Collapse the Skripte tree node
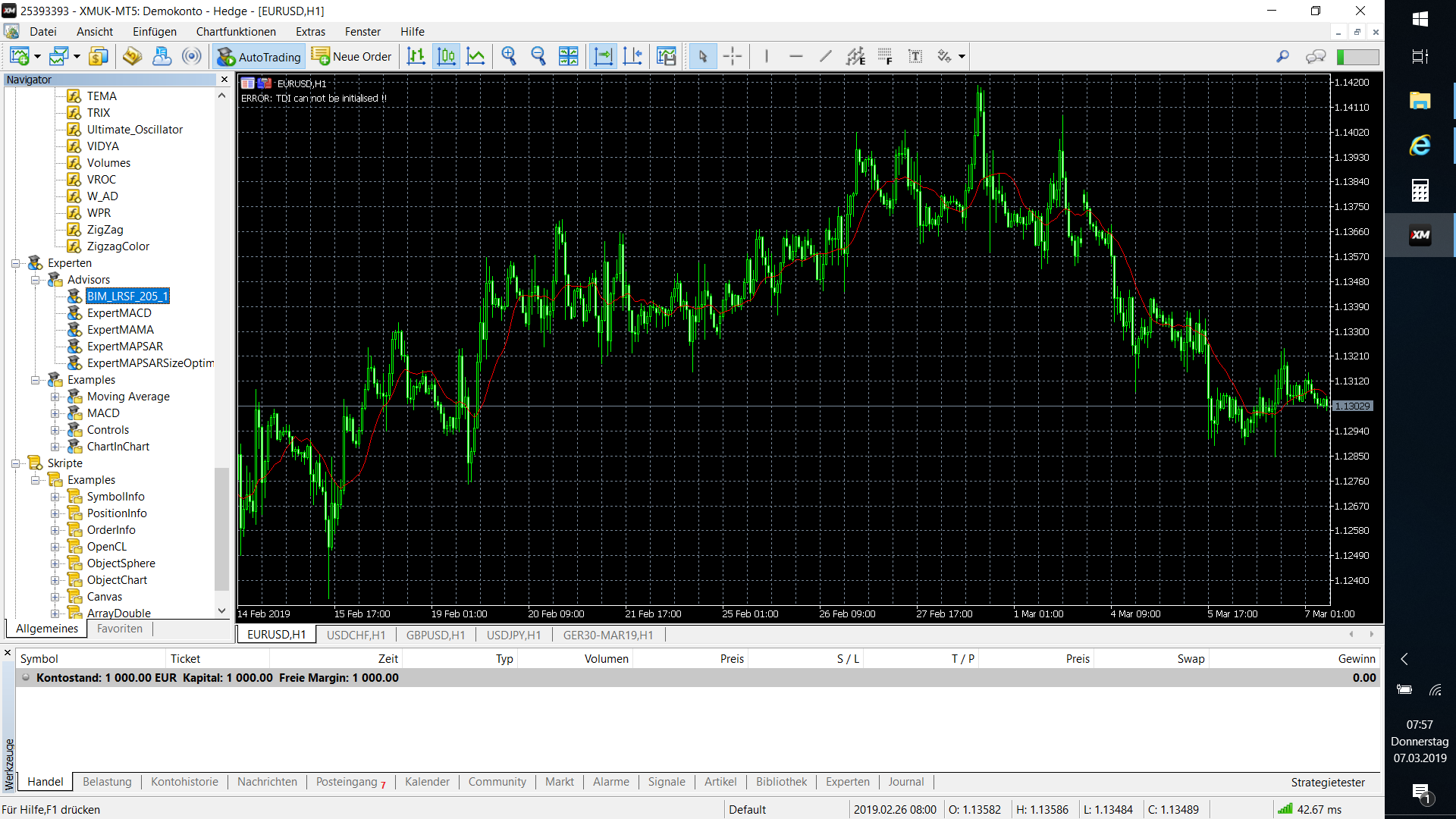 (x=15, y=463)
